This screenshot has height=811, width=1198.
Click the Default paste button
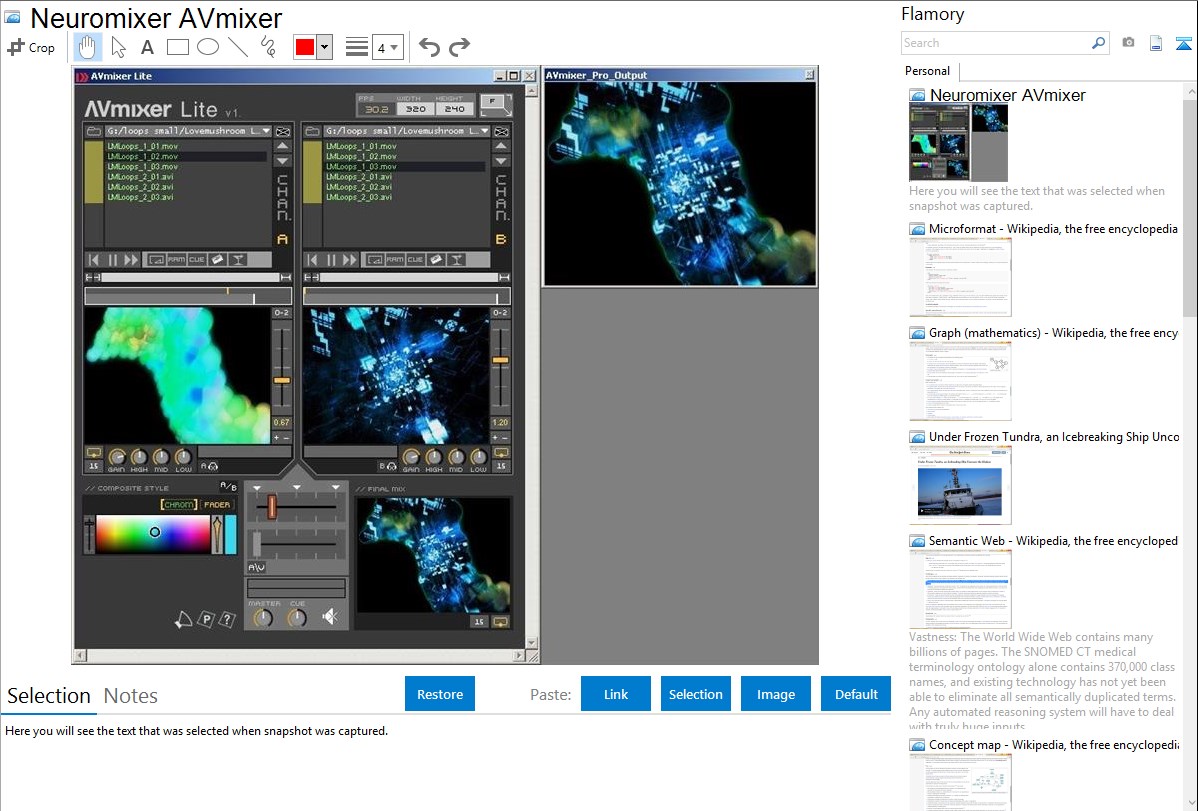(x=856, y=694)
